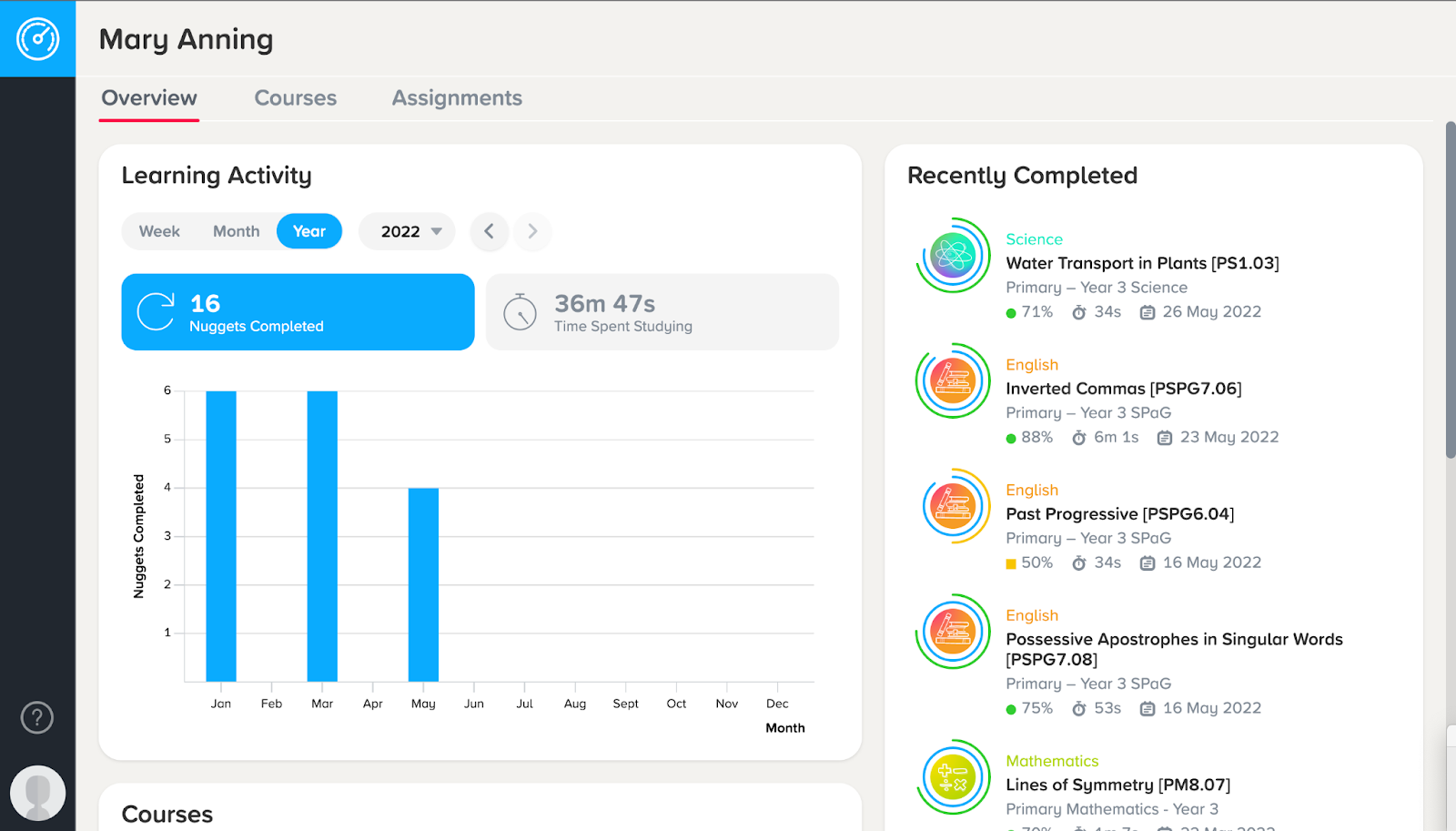The width and height of the screenshot is (1456, 831).
Task: Switch to the Assignments tab
Action: pos(457,98)
